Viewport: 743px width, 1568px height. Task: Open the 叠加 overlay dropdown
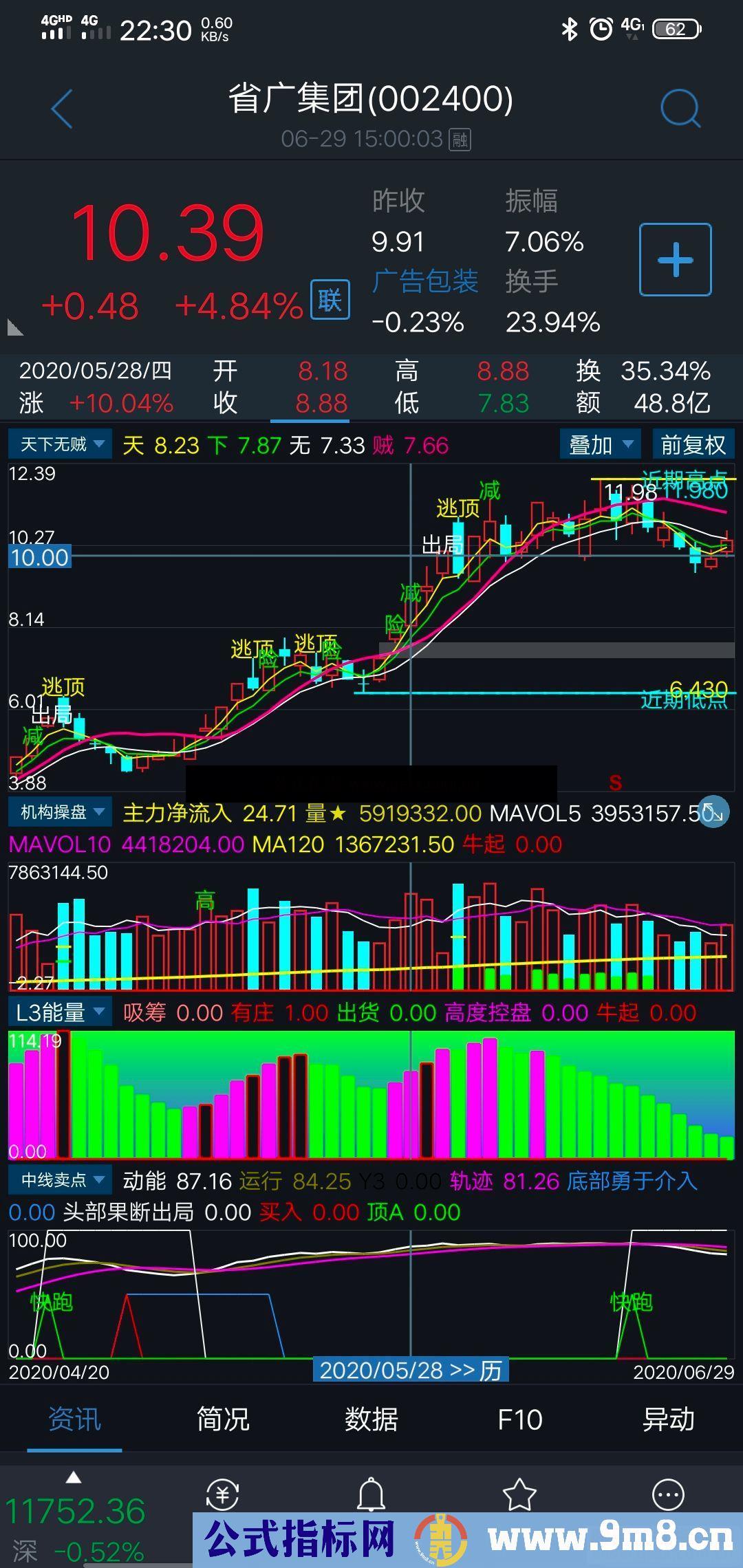click(x=600, y=444)
